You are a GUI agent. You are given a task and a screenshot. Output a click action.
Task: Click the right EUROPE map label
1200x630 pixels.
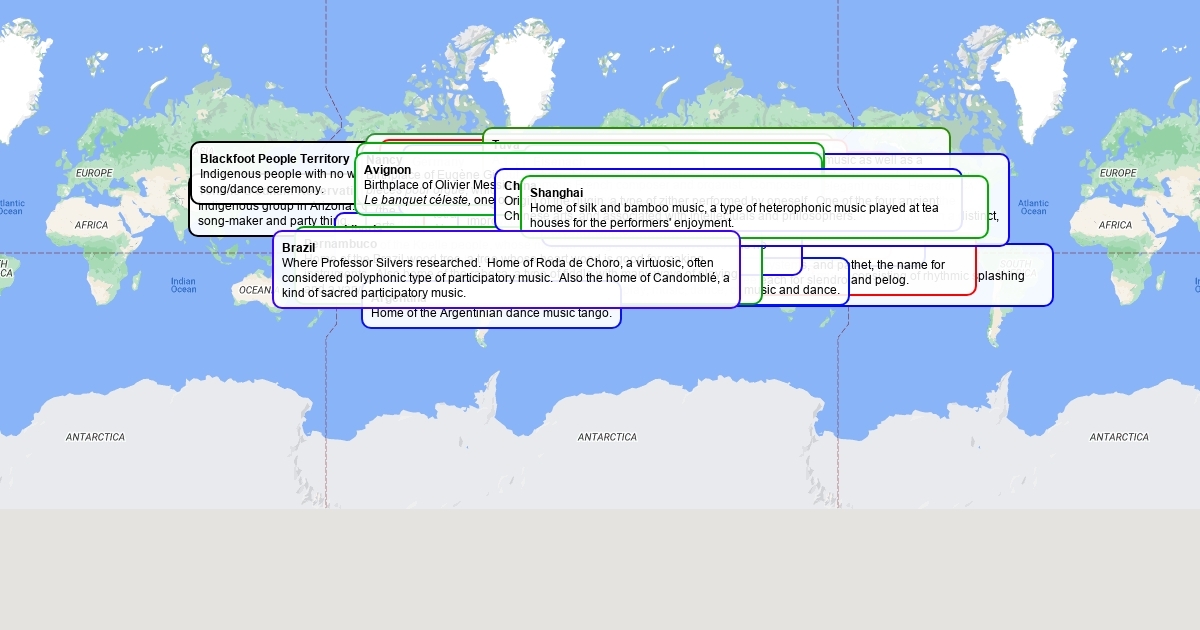pos(1118,173)
